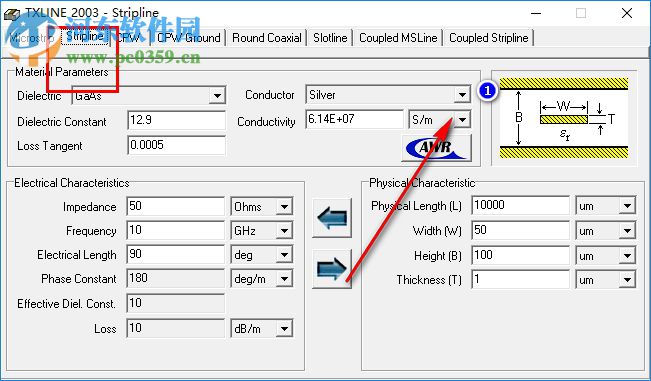Click the Effective Diel. Const. value field
The width and height of the screenshot is (651, 381).
(176, 303)
